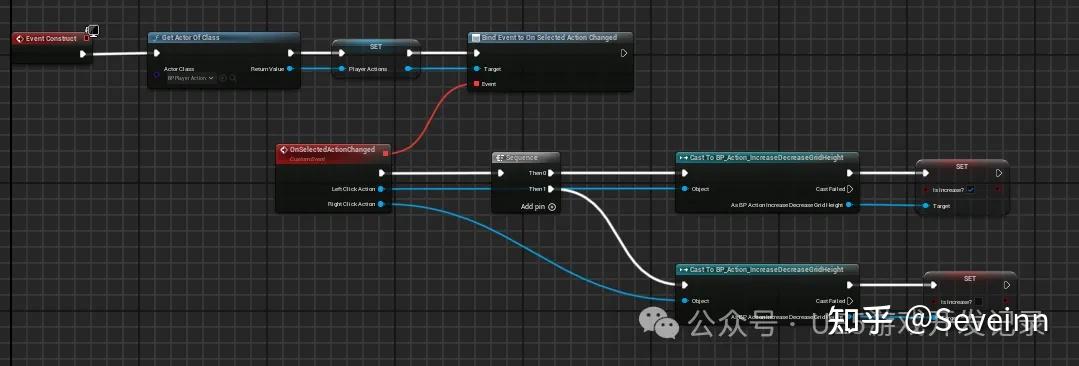The width and height of the screenshot is (1079, 366).
Task: Click Event Construct exec output pin
Action: coord(83,54)
